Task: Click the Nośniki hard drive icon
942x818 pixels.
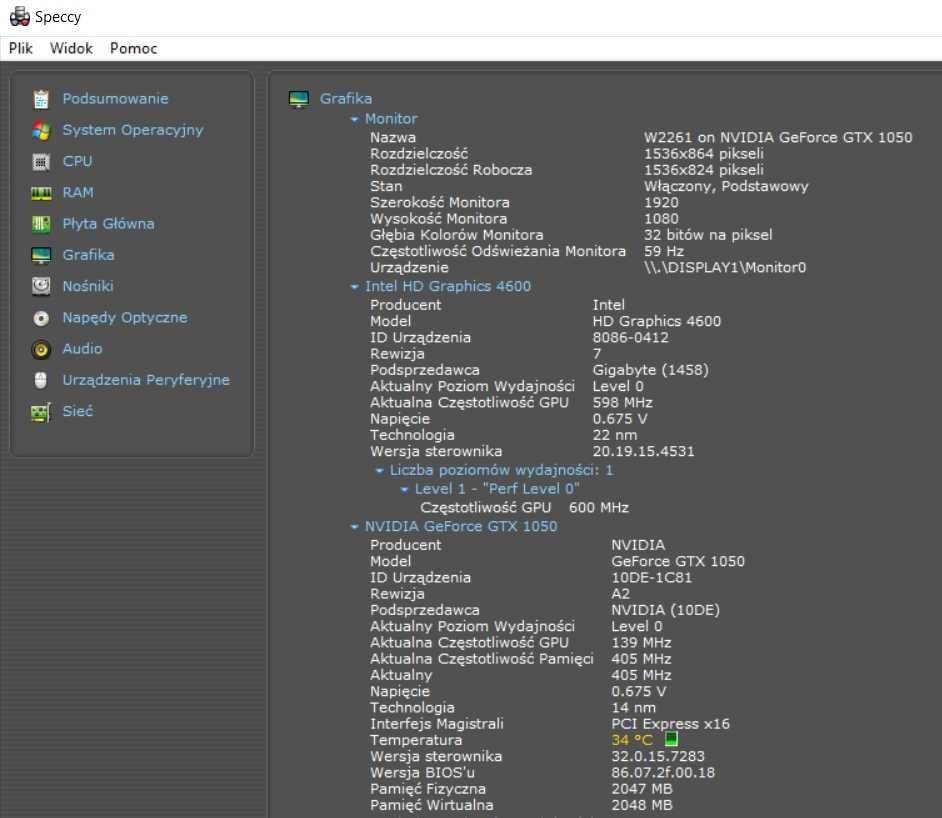Action: 41,286
